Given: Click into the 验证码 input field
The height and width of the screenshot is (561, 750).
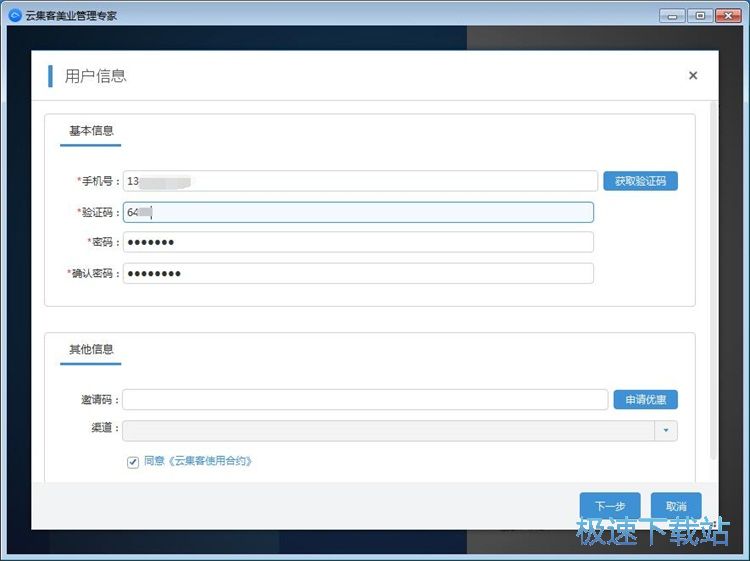Looking at the screenshot, I should pos(358,212).
